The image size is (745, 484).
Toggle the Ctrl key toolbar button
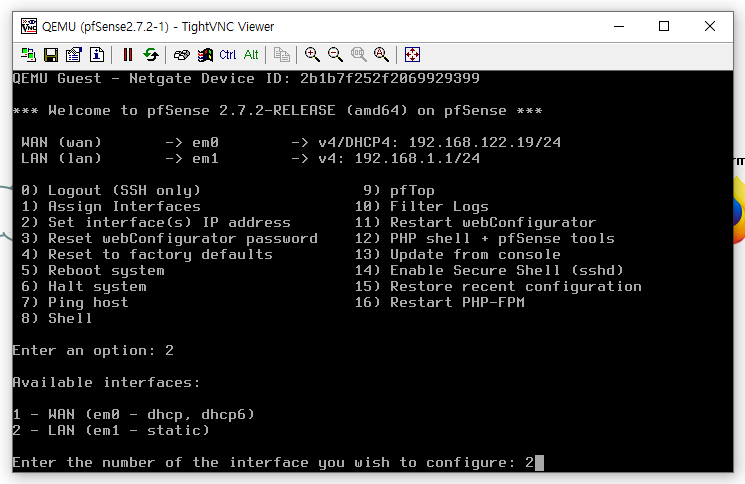(228, 55)
